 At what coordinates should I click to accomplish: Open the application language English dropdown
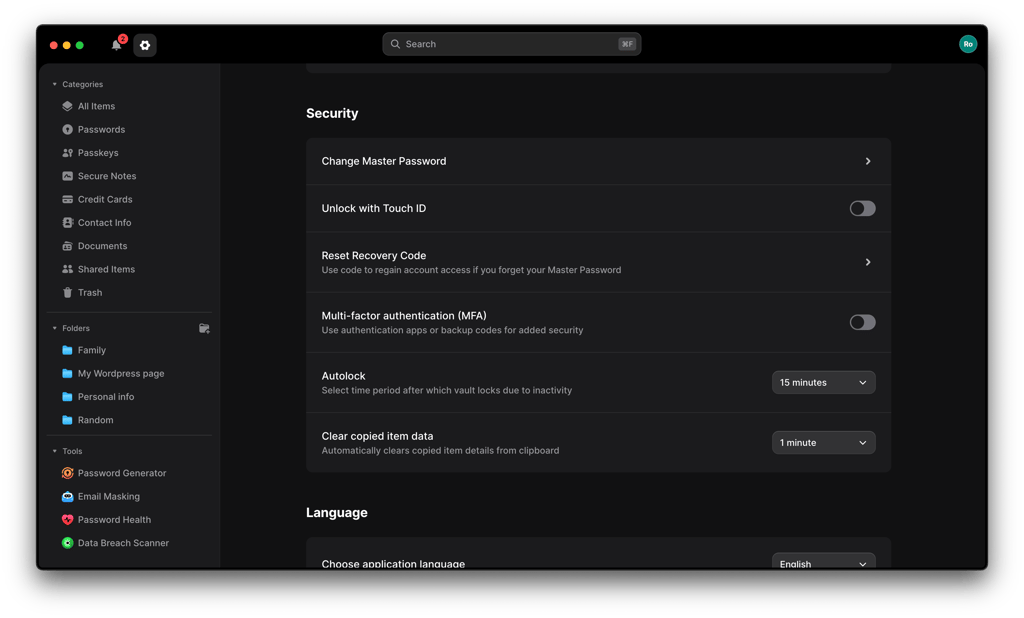click(x=824, y=561)
